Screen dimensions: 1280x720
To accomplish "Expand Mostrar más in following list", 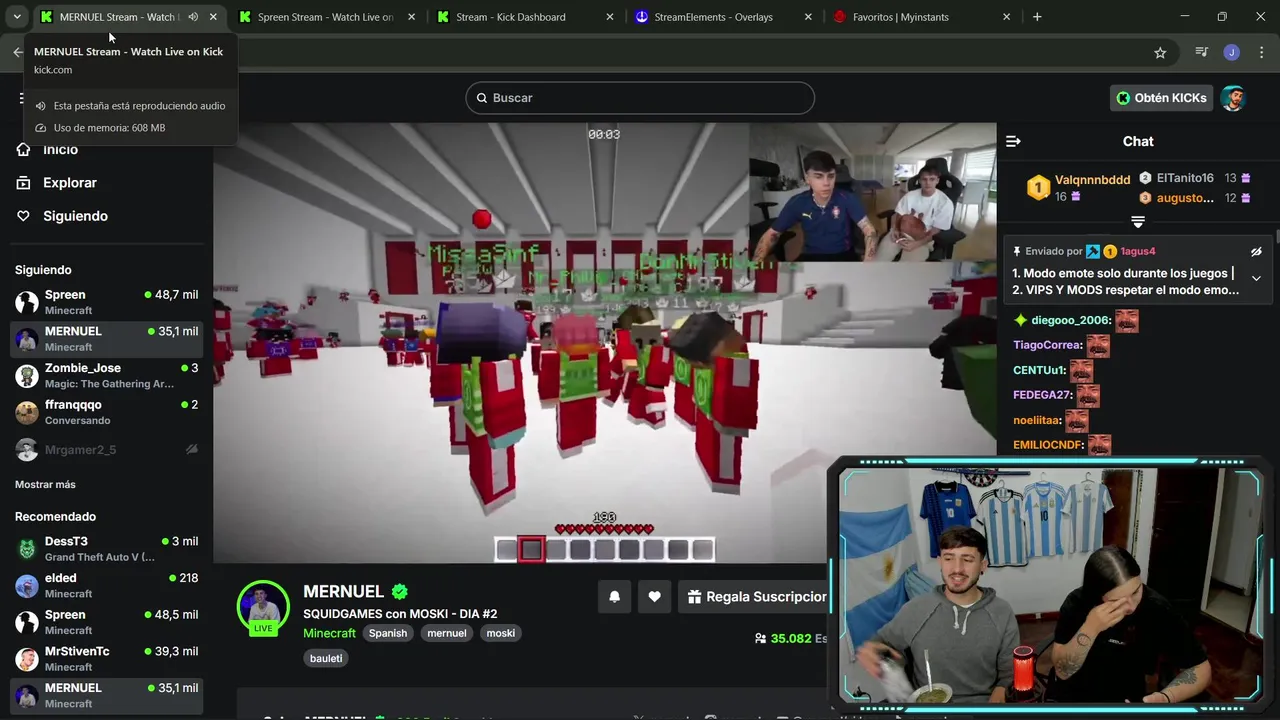I will click(45, 484).
